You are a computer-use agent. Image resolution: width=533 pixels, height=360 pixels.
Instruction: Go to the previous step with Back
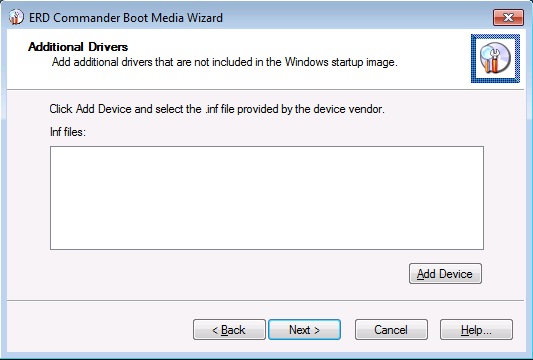(x=229, y=330)
